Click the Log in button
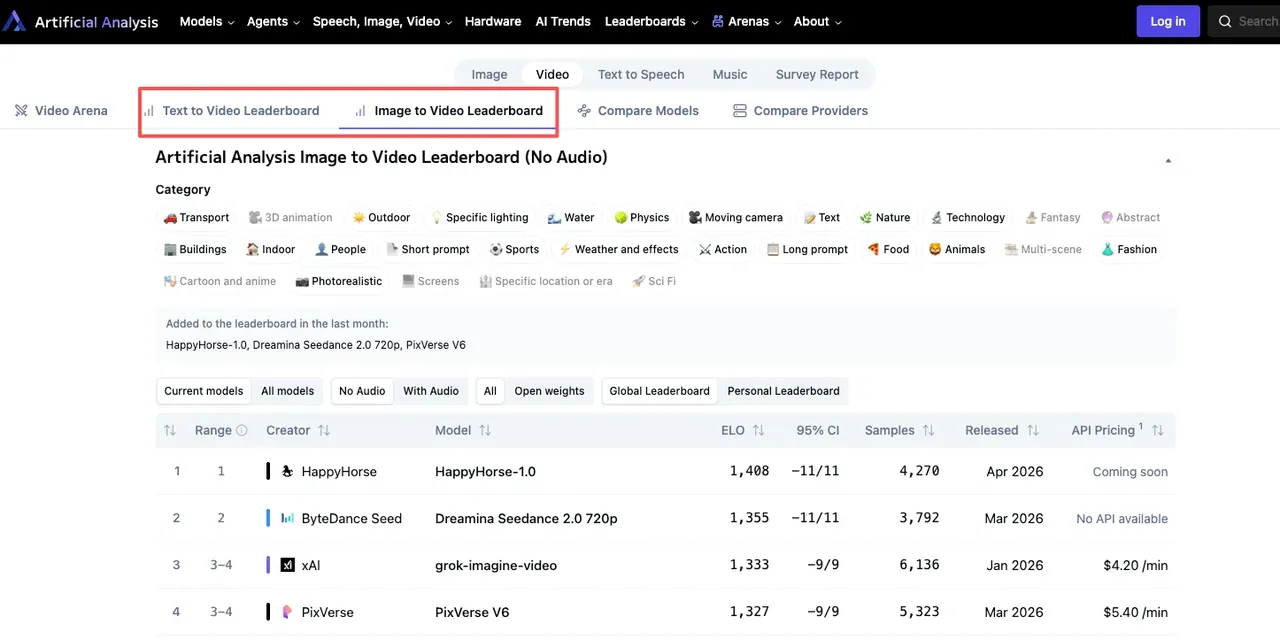The height and width of the screenshot is (640, 1280). (1167, 21)
